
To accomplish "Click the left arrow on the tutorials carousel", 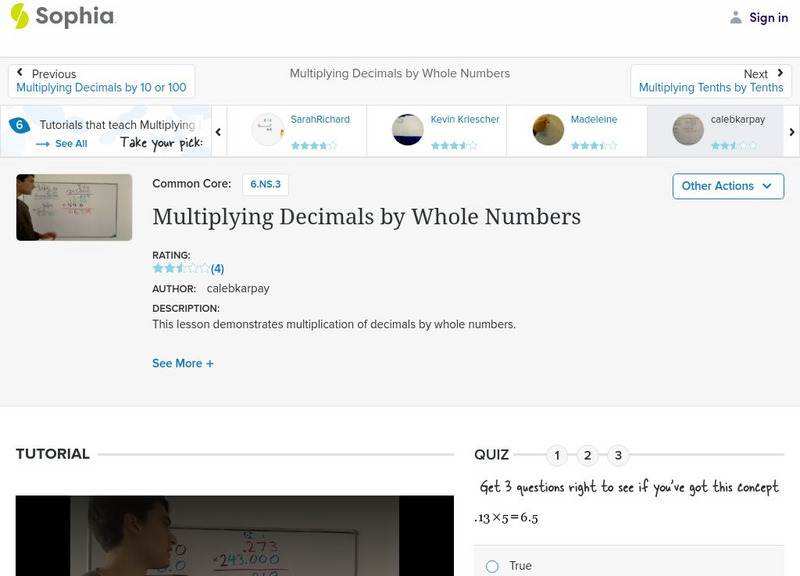I will tap(217, 131).
